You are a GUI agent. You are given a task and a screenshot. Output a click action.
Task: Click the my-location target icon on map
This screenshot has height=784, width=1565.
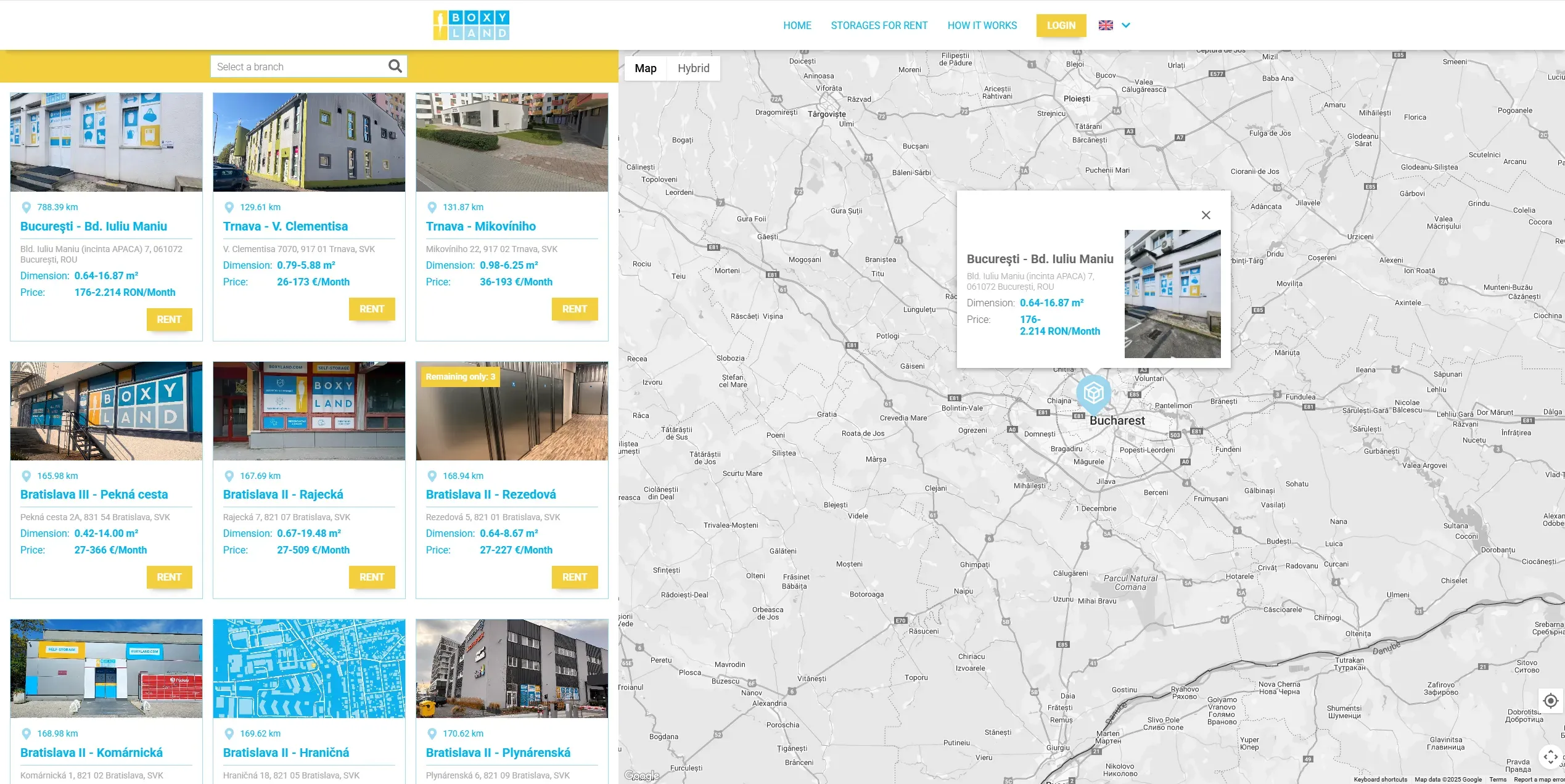(1550, 701)
